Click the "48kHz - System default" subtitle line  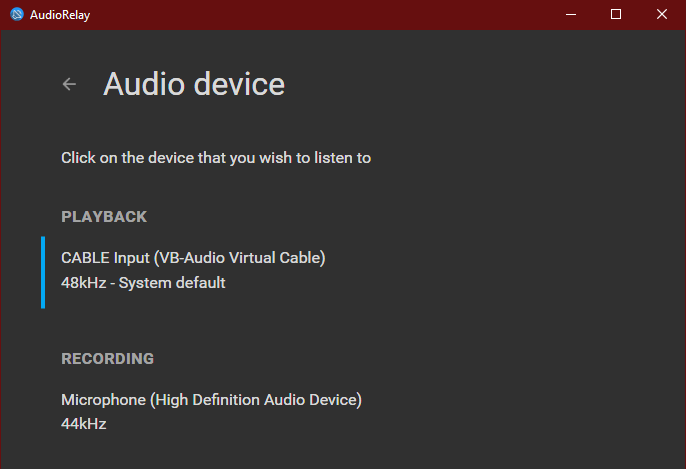pyautogui.click(x=143, y=283)
